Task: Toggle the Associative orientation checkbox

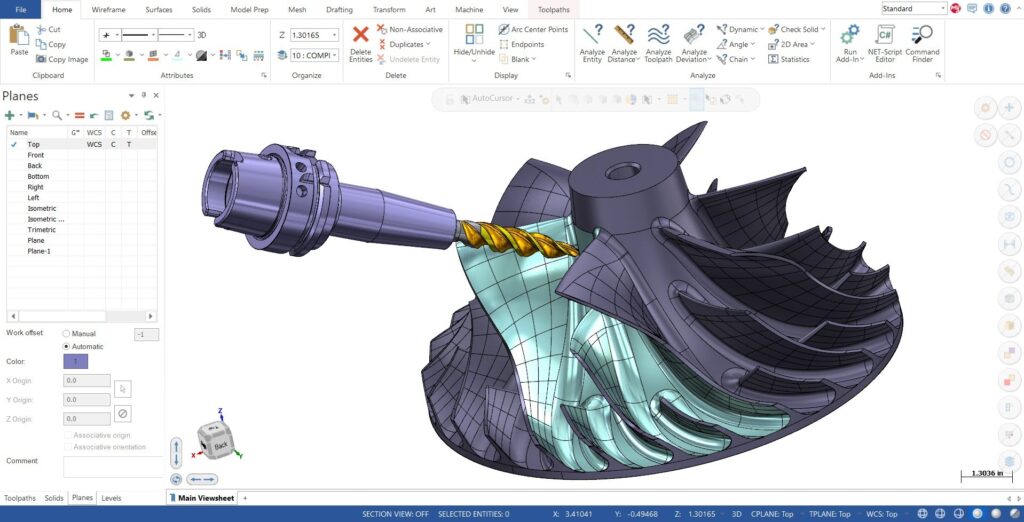Action: coord(68,447)
